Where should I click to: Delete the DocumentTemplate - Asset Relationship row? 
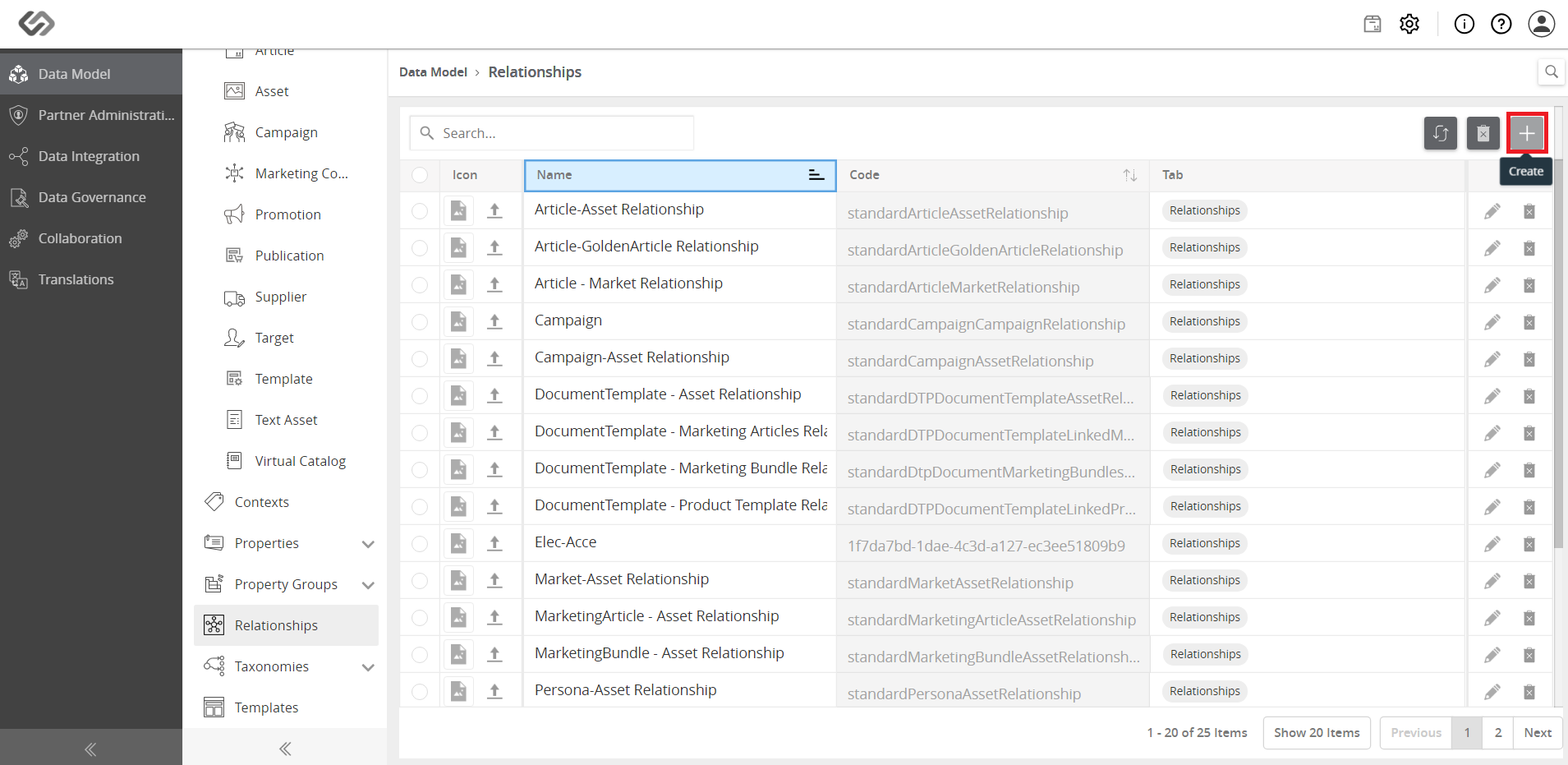click(1529, 396)
